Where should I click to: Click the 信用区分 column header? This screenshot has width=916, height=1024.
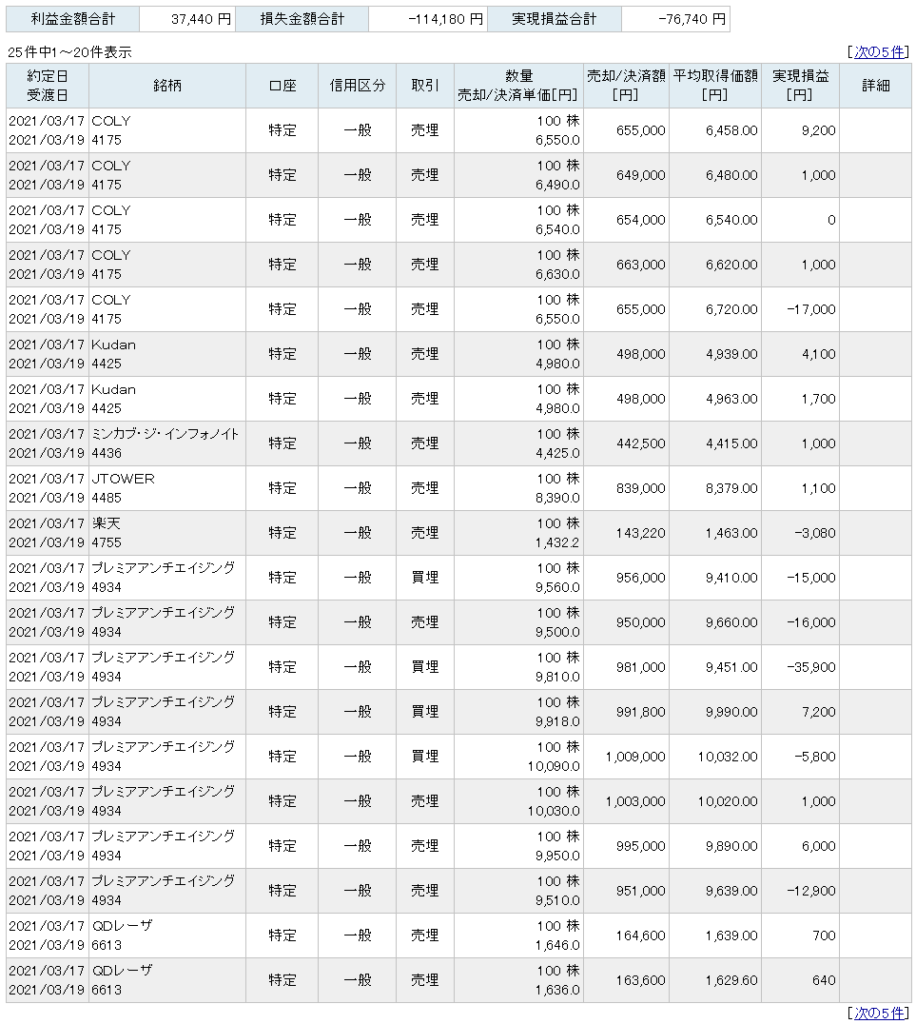coord(357,86)
